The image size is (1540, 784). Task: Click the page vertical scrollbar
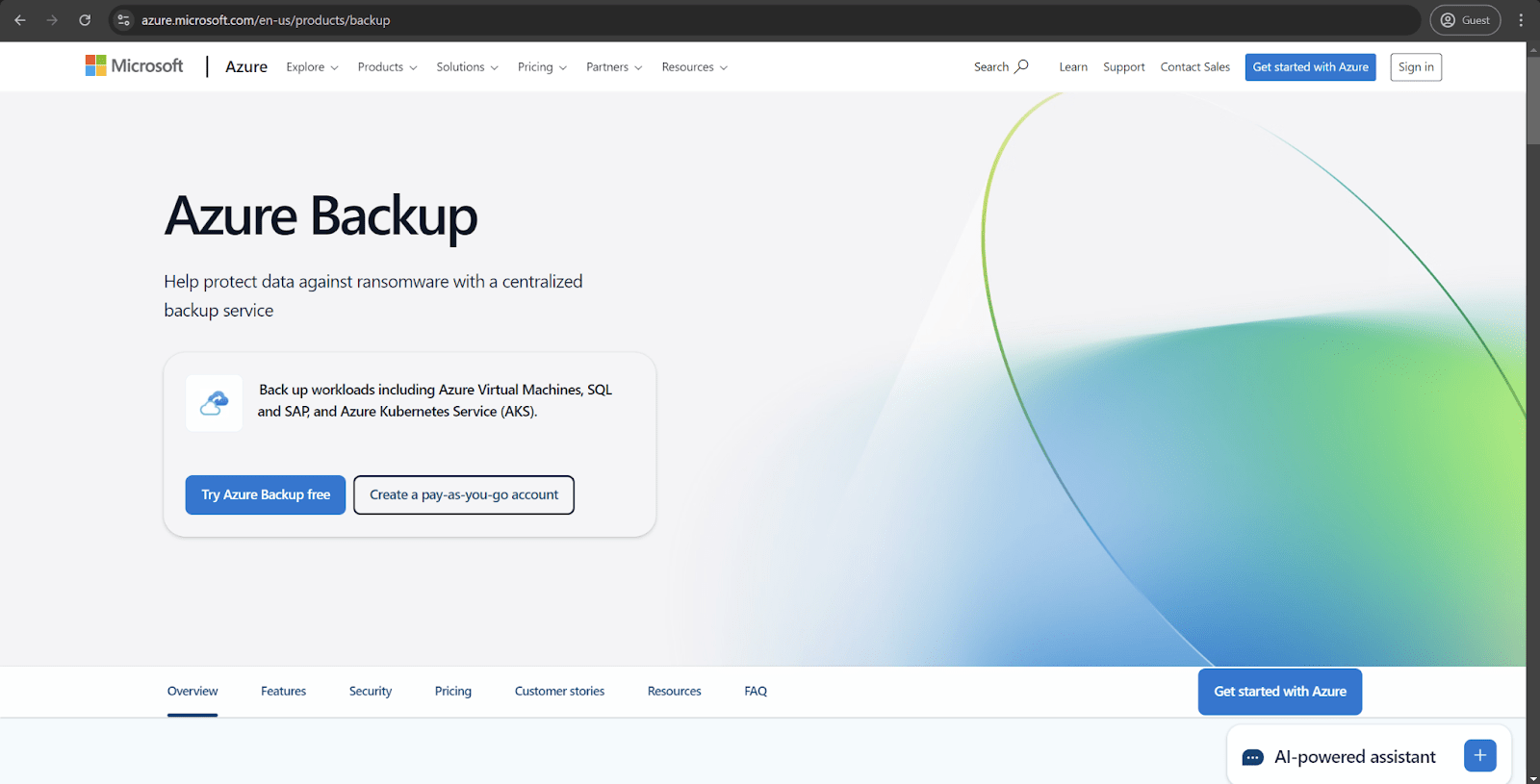[x=1532, y=385]
